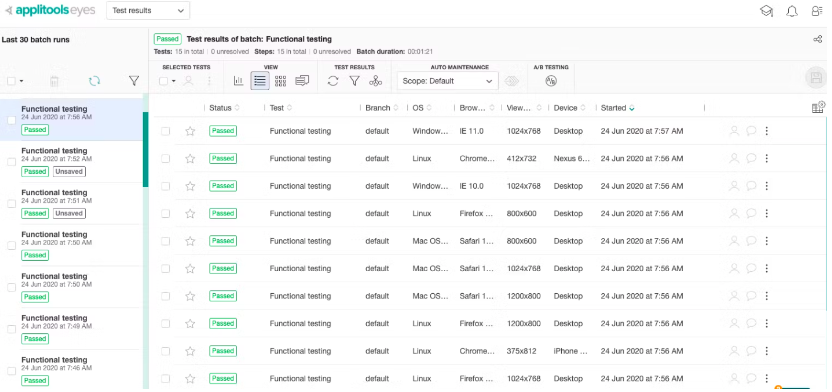Star the IE 11.0 test row

[190, 131]
